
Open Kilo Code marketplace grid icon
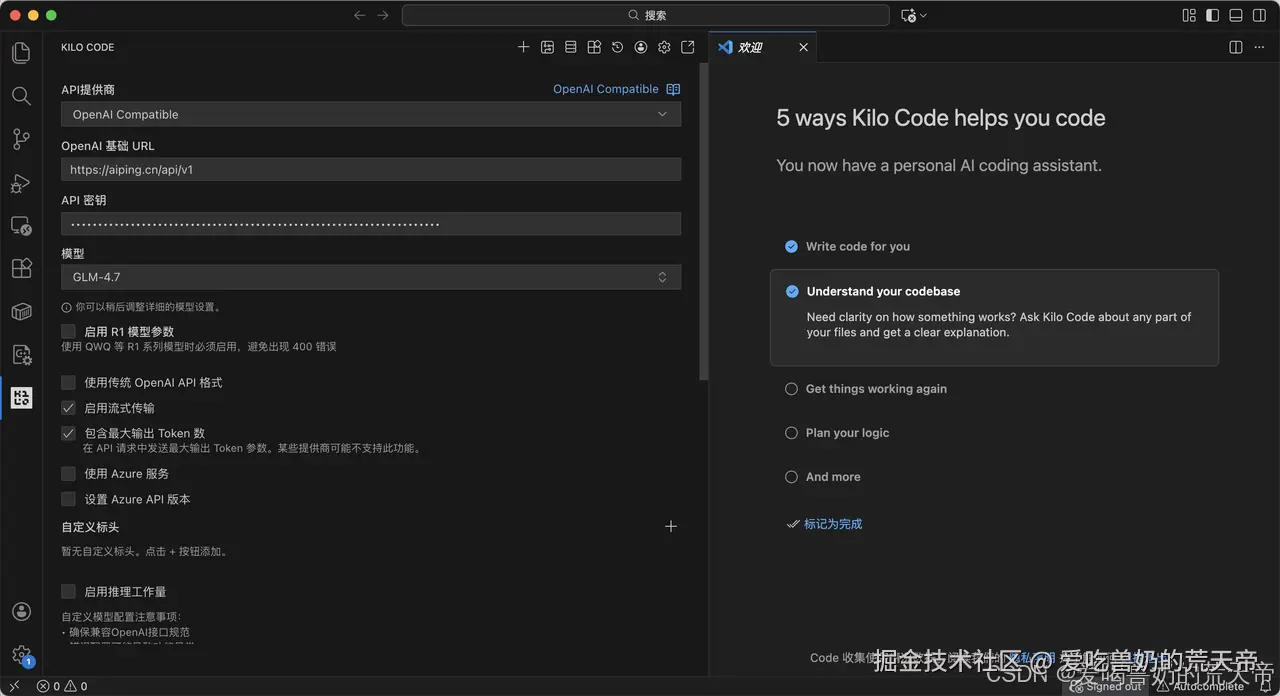click(x=594, y=47)
